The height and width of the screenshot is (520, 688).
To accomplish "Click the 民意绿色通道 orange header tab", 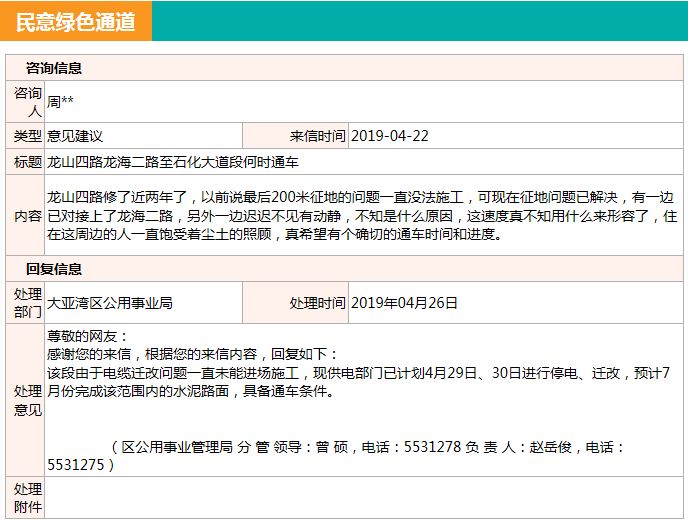I will point(76,21).
